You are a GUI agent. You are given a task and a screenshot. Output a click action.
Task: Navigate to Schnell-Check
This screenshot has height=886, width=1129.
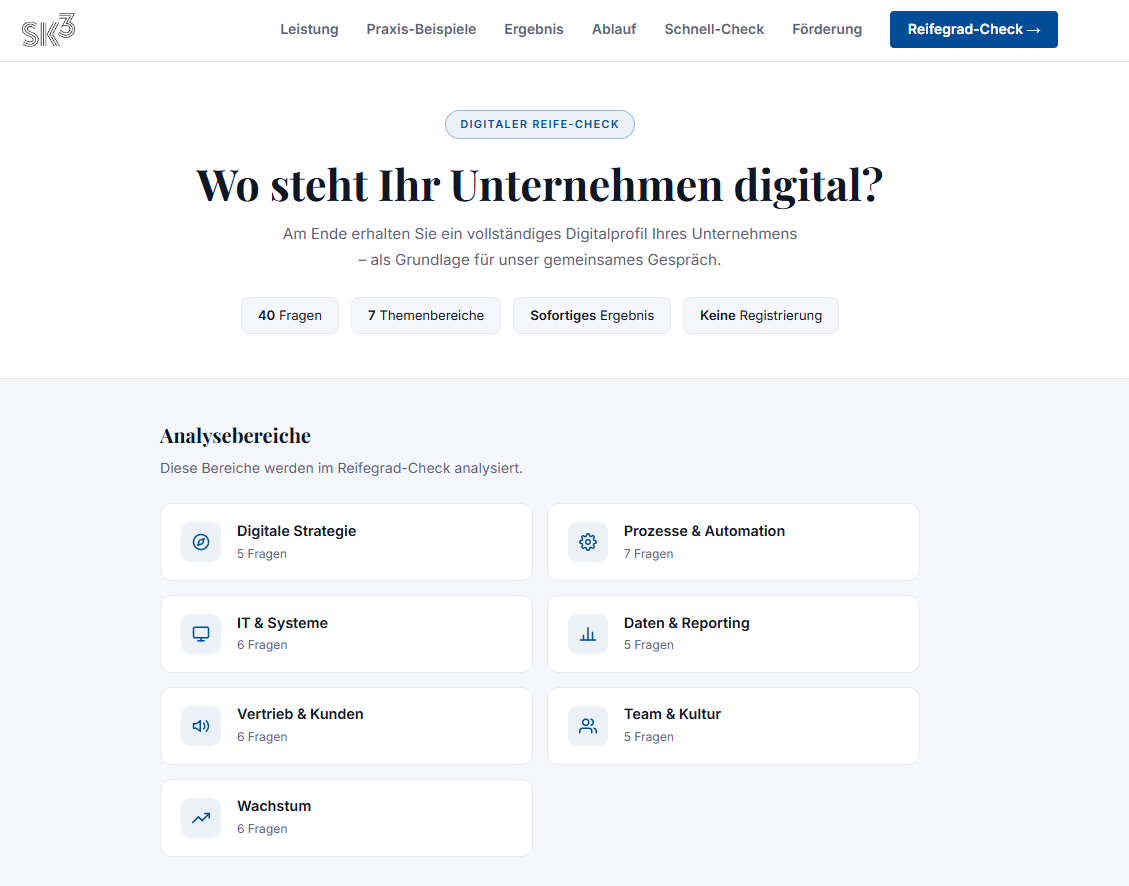714,30
